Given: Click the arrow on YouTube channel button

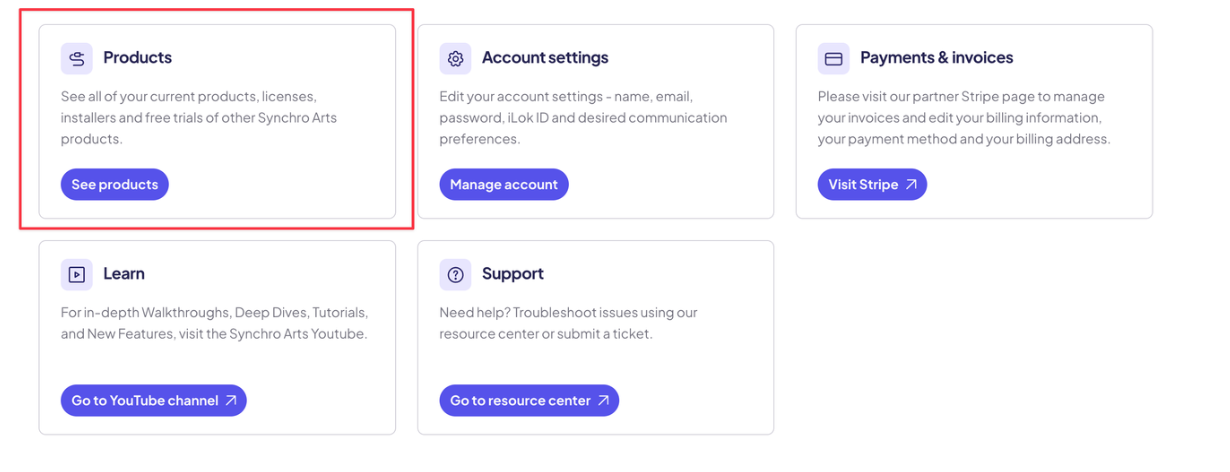Looking at the screenshot, I should tap(231, 401).
